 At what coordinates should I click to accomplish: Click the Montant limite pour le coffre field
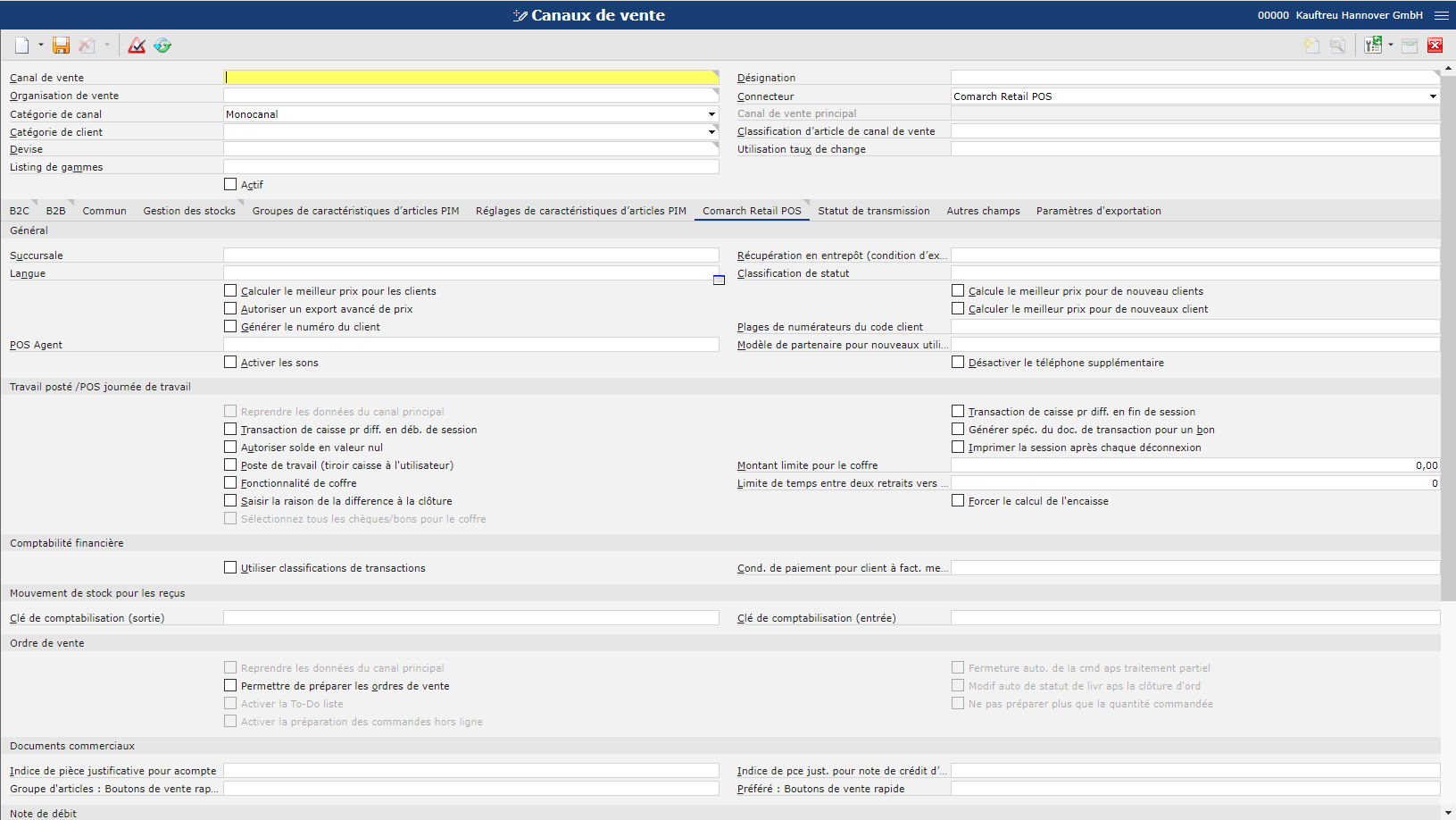tap(1195, 465)
